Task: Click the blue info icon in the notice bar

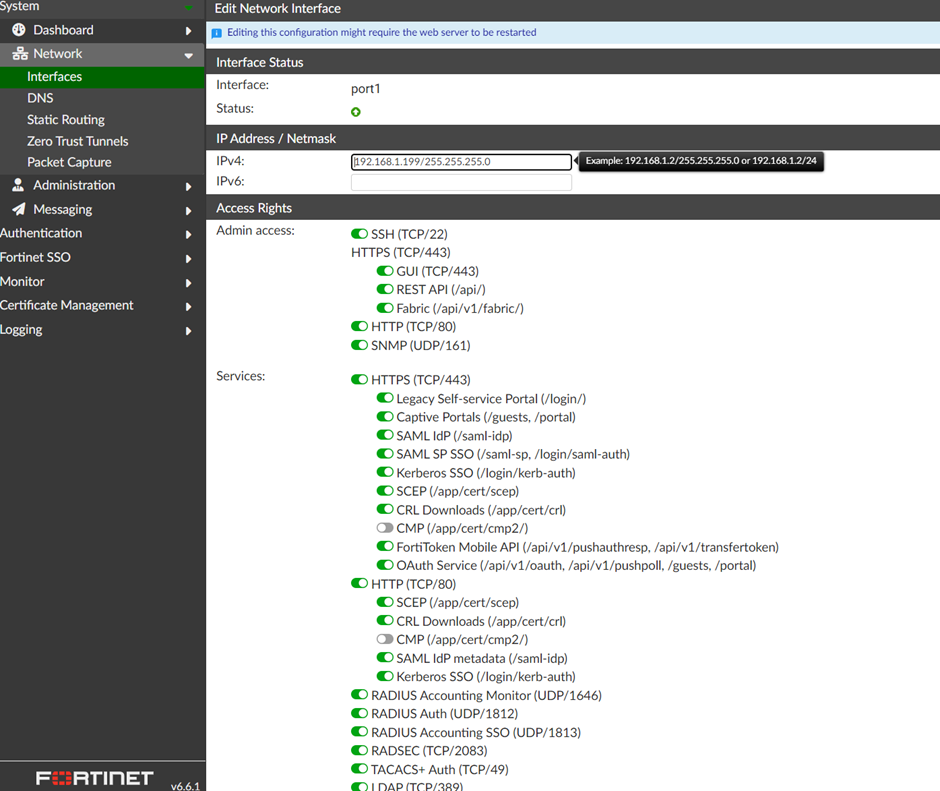Action: click(x=217, y=33)
